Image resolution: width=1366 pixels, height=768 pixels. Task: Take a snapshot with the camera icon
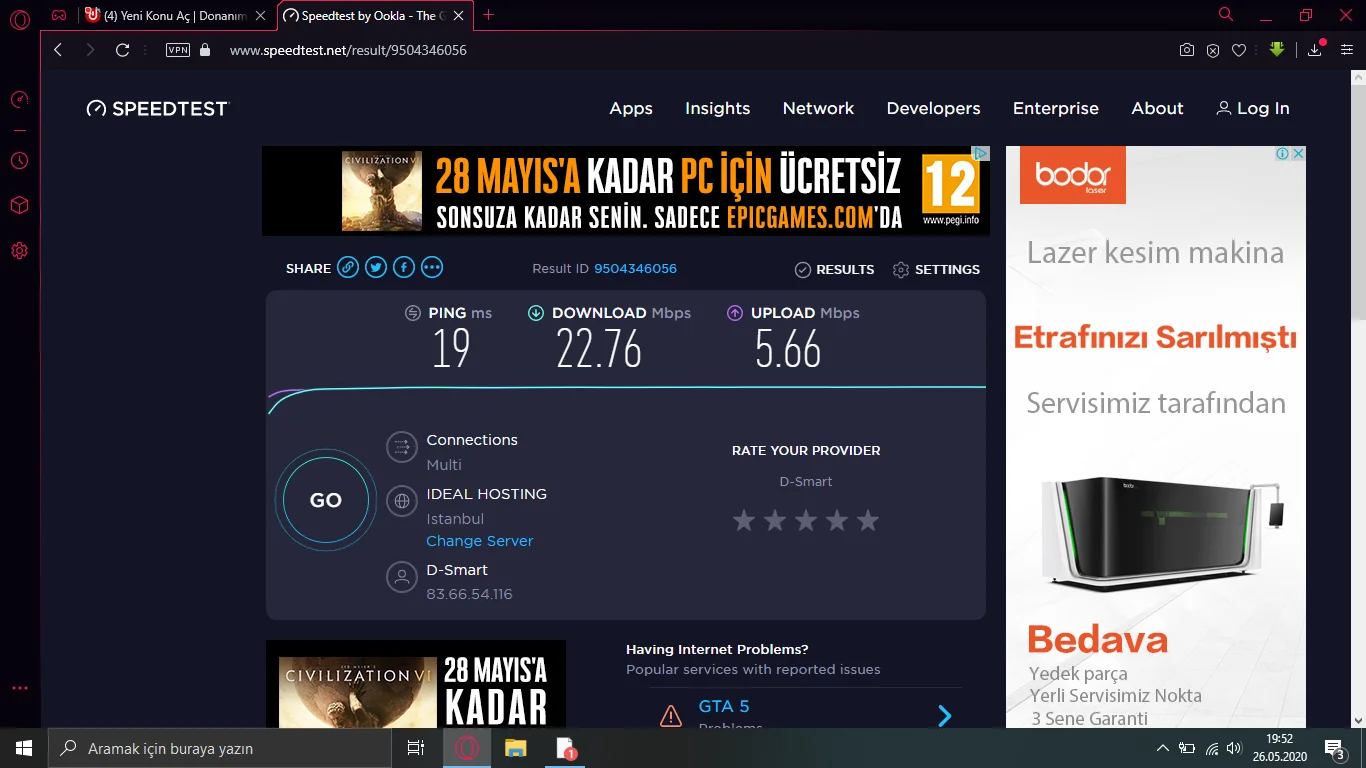pyautogui.click(x=1186, y=49)
